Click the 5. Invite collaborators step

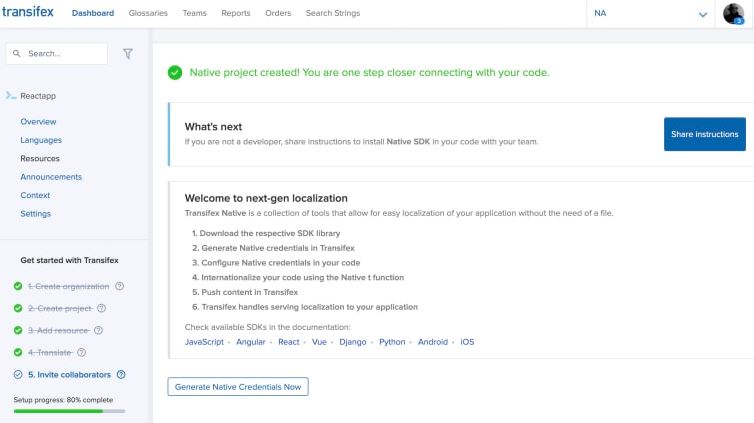[x=69, y=374]
